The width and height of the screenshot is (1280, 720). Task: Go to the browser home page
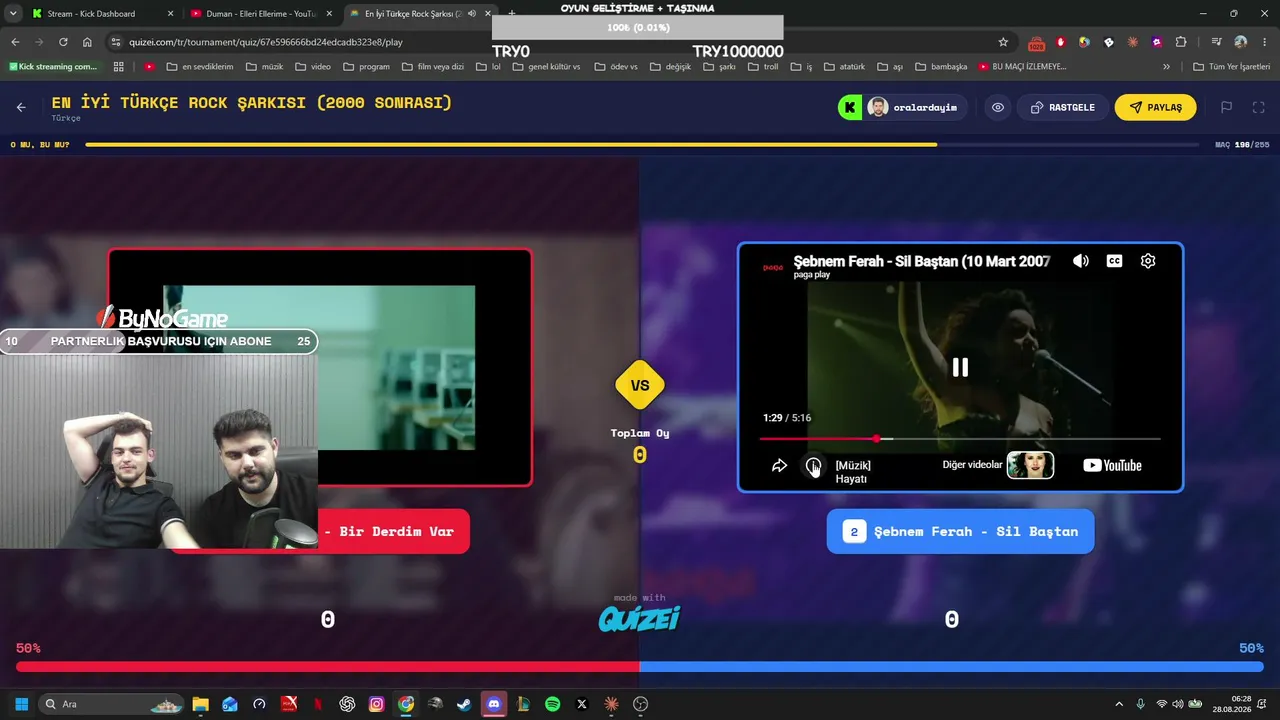coord(87,42)
